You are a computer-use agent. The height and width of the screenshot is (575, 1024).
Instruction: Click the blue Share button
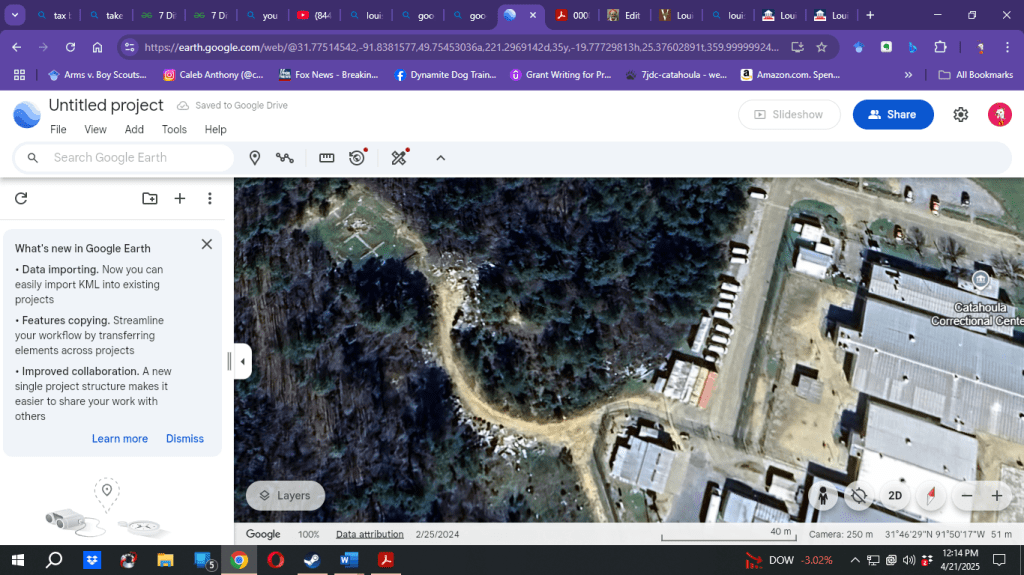pyautogui.click(x=892, y=115)
